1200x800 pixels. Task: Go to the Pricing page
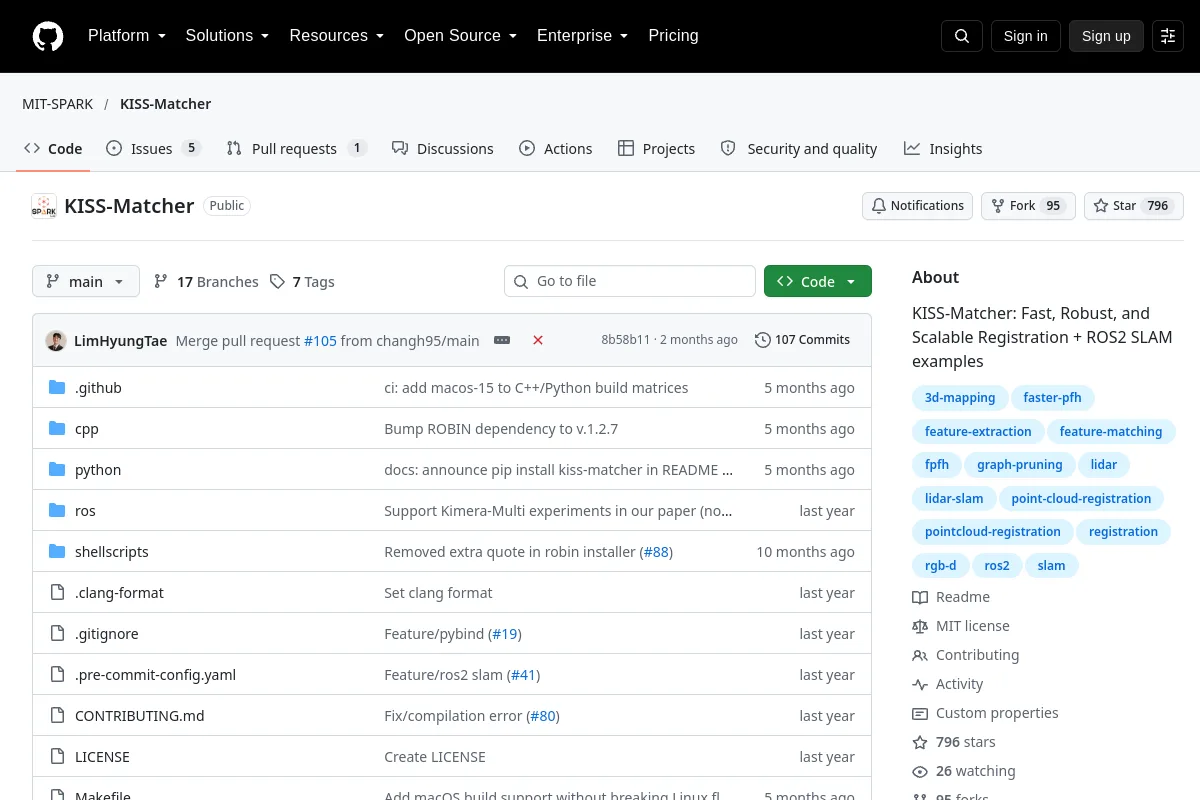tap(673, 36)
